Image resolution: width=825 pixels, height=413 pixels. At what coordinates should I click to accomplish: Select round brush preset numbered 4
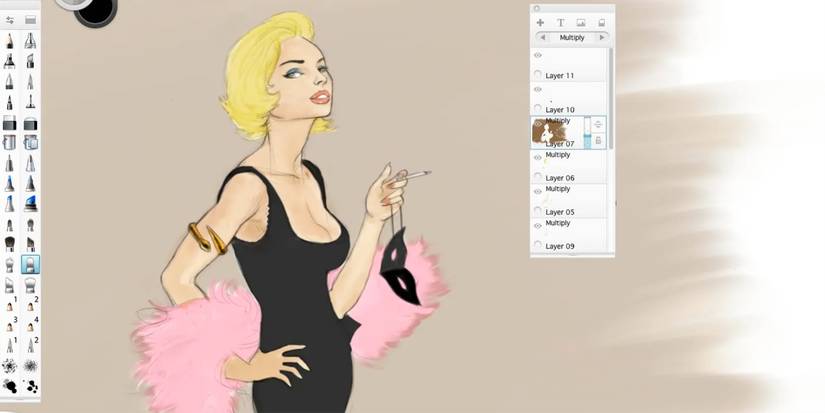click(32, 326)
